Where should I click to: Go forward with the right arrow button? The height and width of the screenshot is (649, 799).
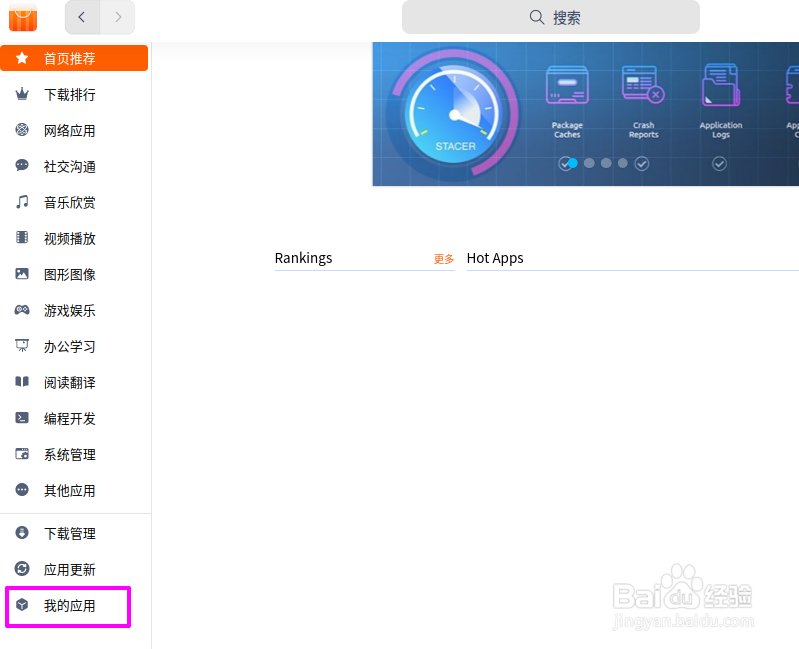(x=118, y=17)
